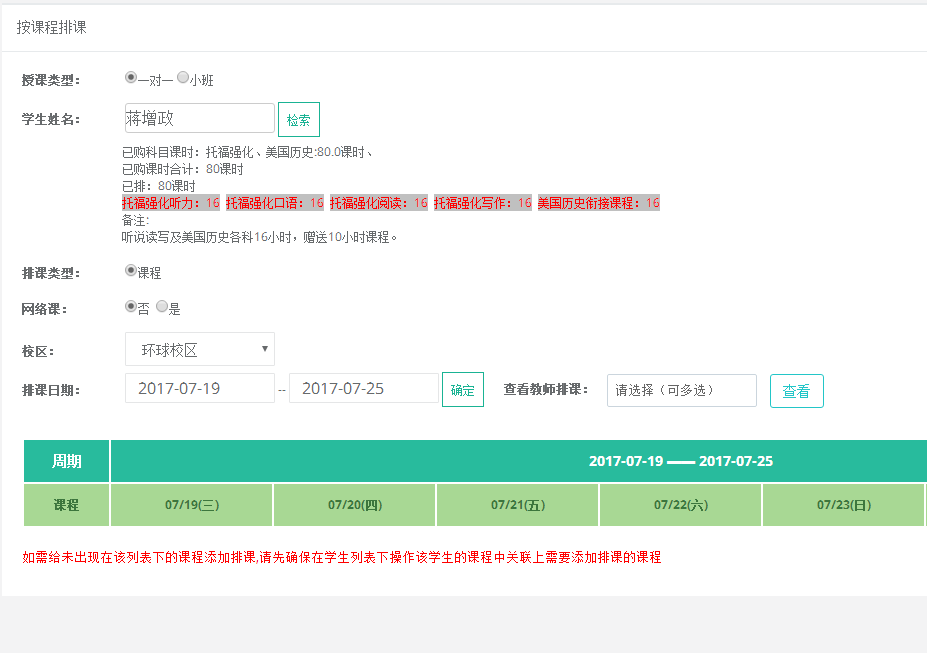Image resolution: width=927 pixels, height=653 pixels.
Task: Choose 否 for 网络课
Action: coord(131,306)
